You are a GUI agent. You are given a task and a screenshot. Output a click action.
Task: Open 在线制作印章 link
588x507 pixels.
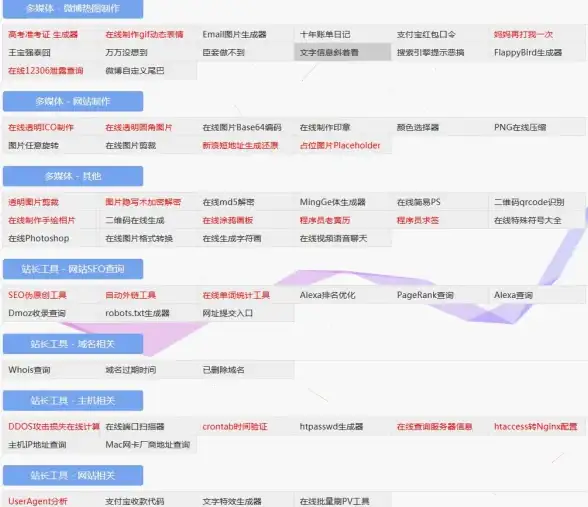(325, 128)
